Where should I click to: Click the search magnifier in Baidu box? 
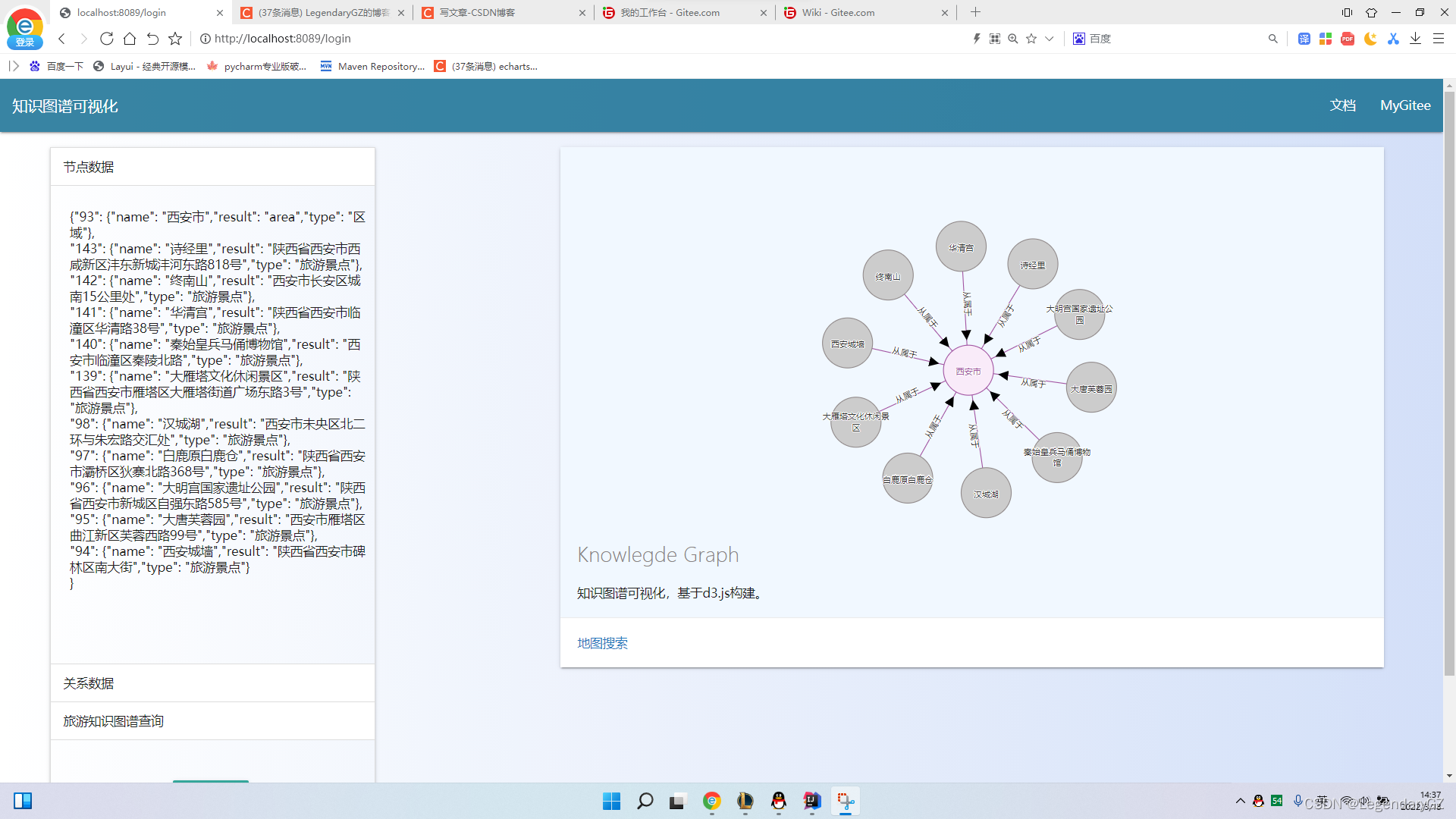point(1273,39)
